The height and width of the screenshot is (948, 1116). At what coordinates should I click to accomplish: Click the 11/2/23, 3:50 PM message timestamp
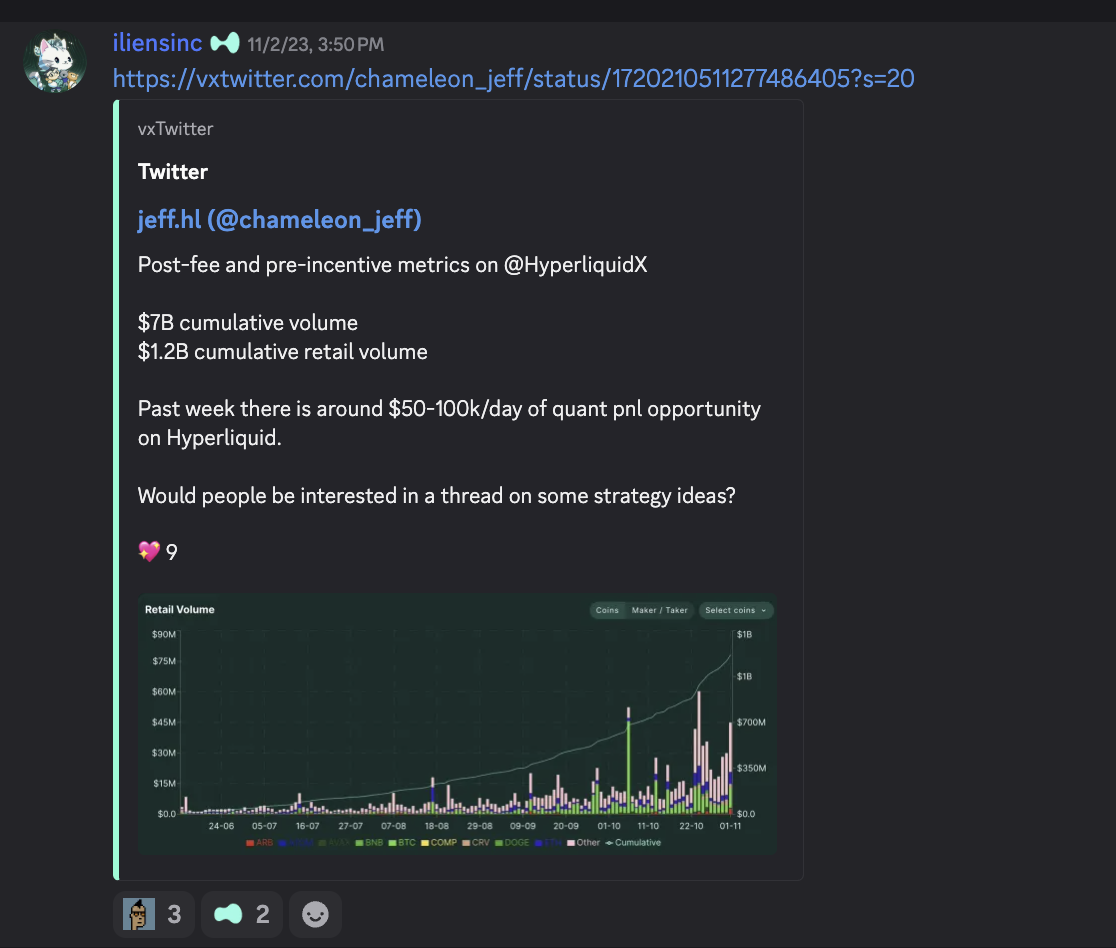[316, 44]
